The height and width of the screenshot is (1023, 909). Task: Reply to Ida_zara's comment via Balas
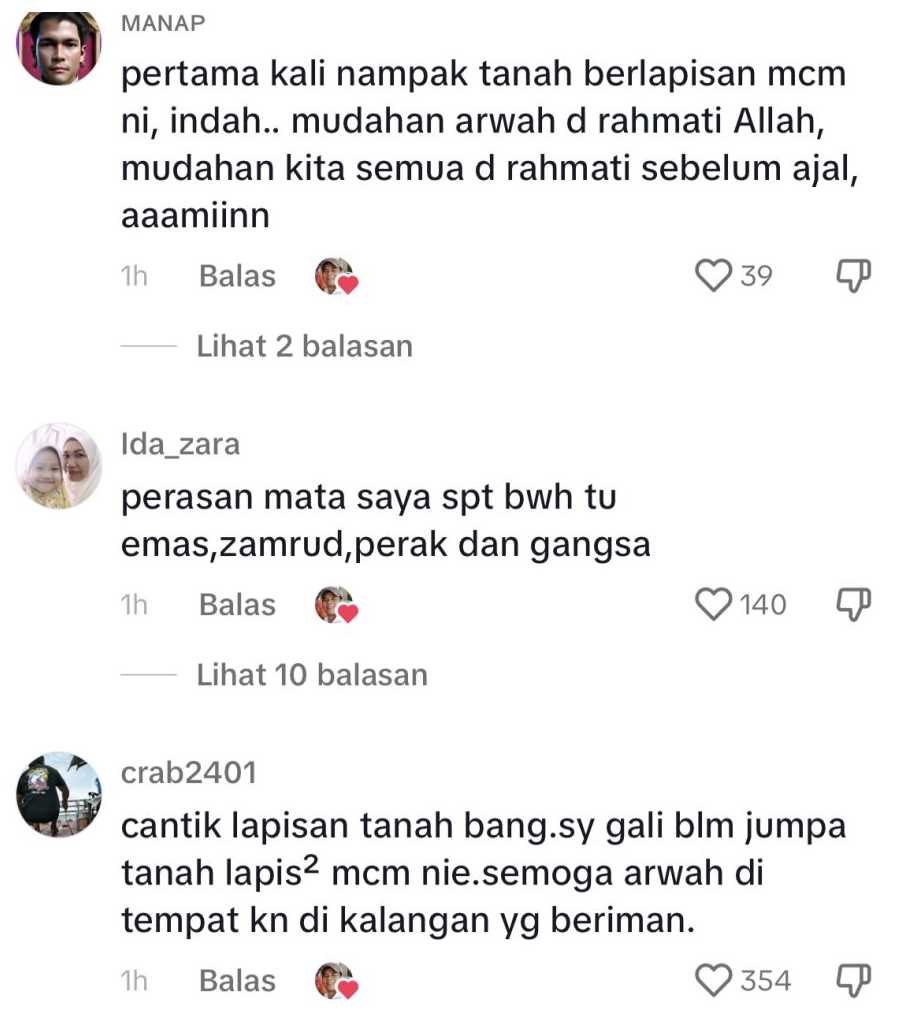[238, 605]
